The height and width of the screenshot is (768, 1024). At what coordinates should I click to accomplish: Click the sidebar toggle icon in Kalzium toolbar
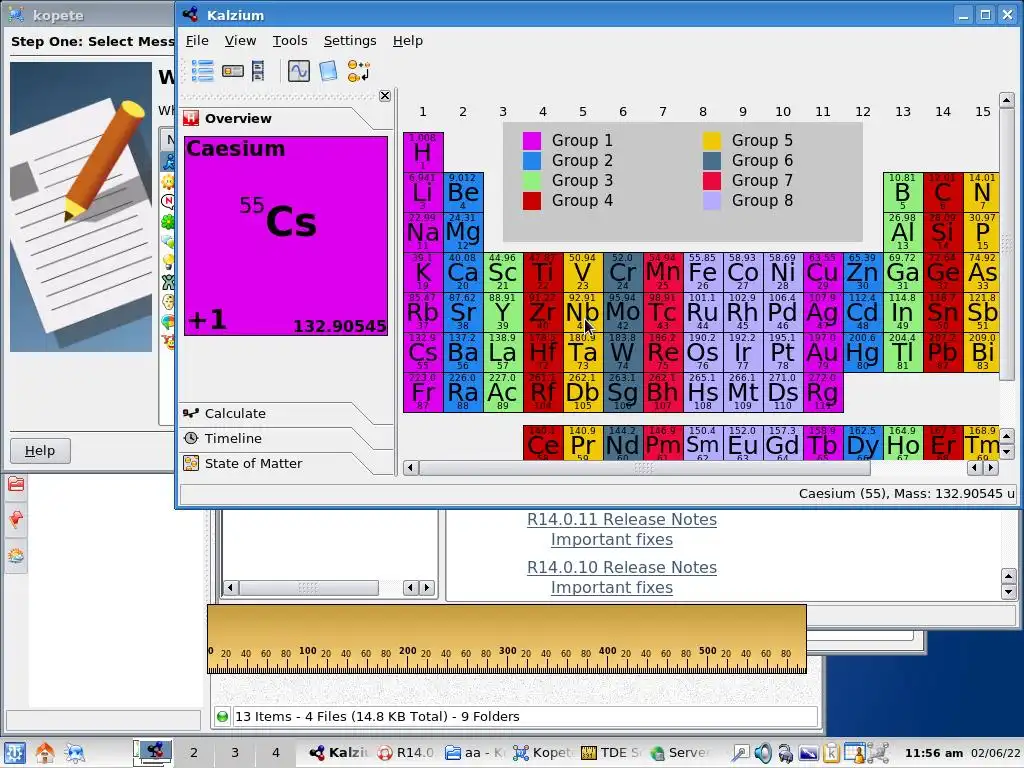[232, 71]
